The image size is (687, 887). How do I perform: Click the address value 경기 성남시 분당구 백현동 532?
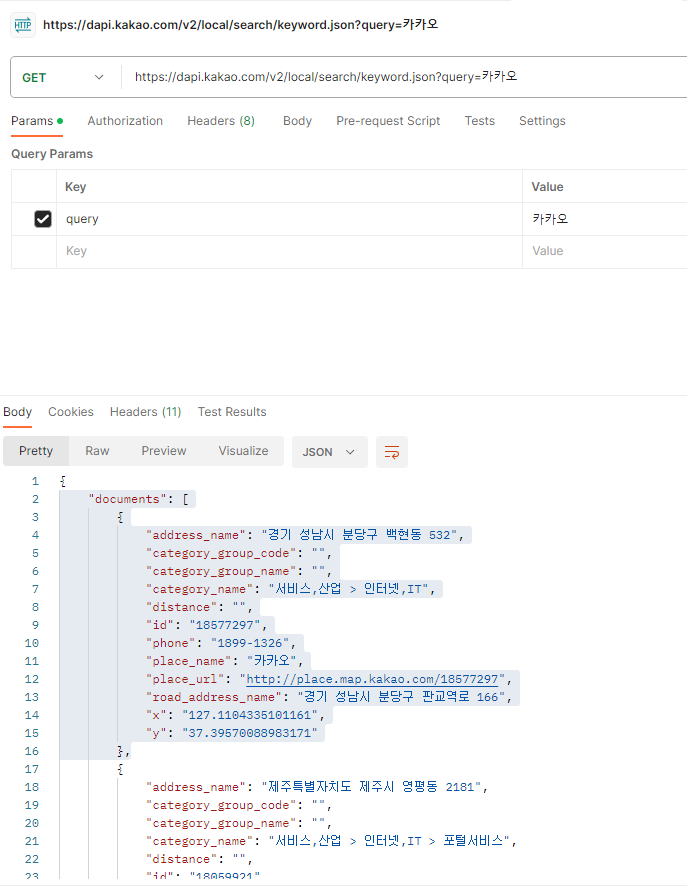[359, 535]
